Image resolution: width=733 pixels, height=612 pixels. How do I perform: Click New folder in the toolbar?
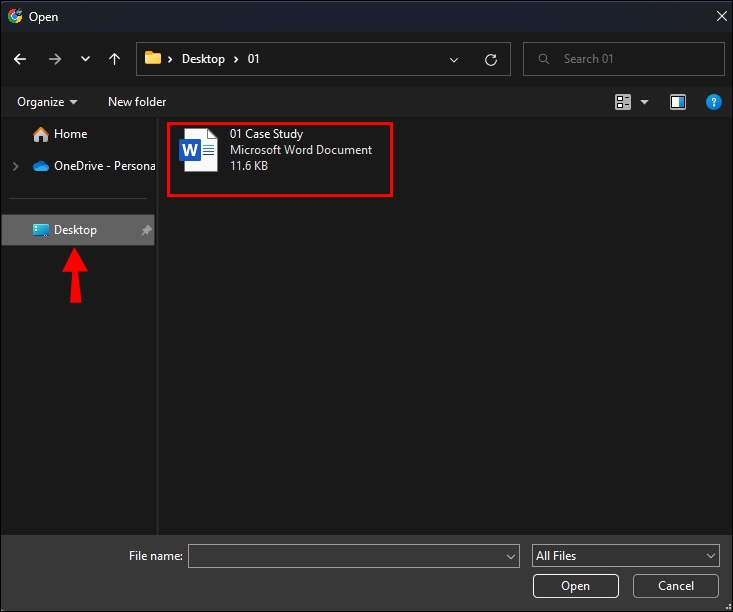(137, 102)
